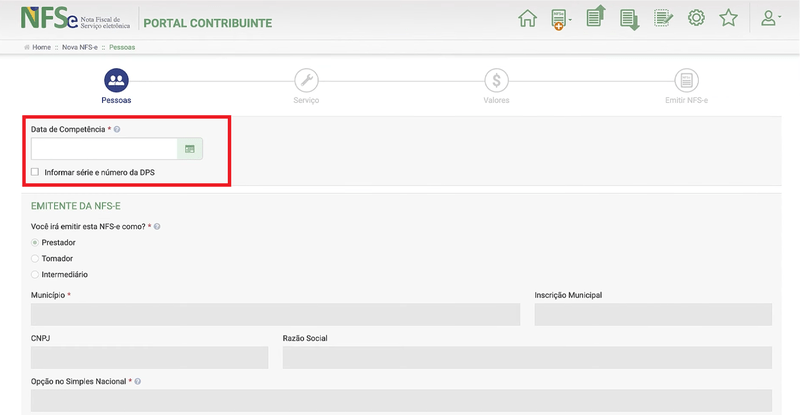Expand the user profile menu
Image resolution: width=800 pixels, height=415 pixels.
pyautogui.click(x=769, y=19)
